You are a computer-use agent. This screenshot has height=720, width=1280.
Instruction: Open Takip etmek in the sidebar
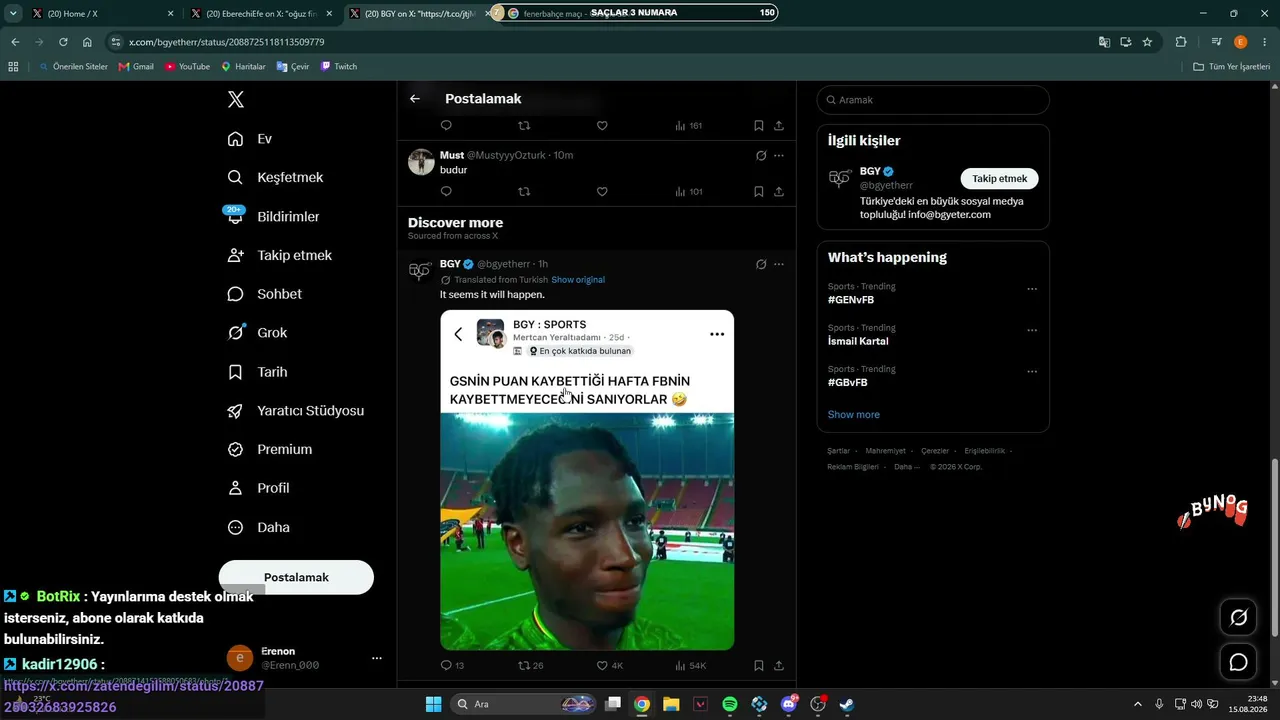tap(279, 255)
